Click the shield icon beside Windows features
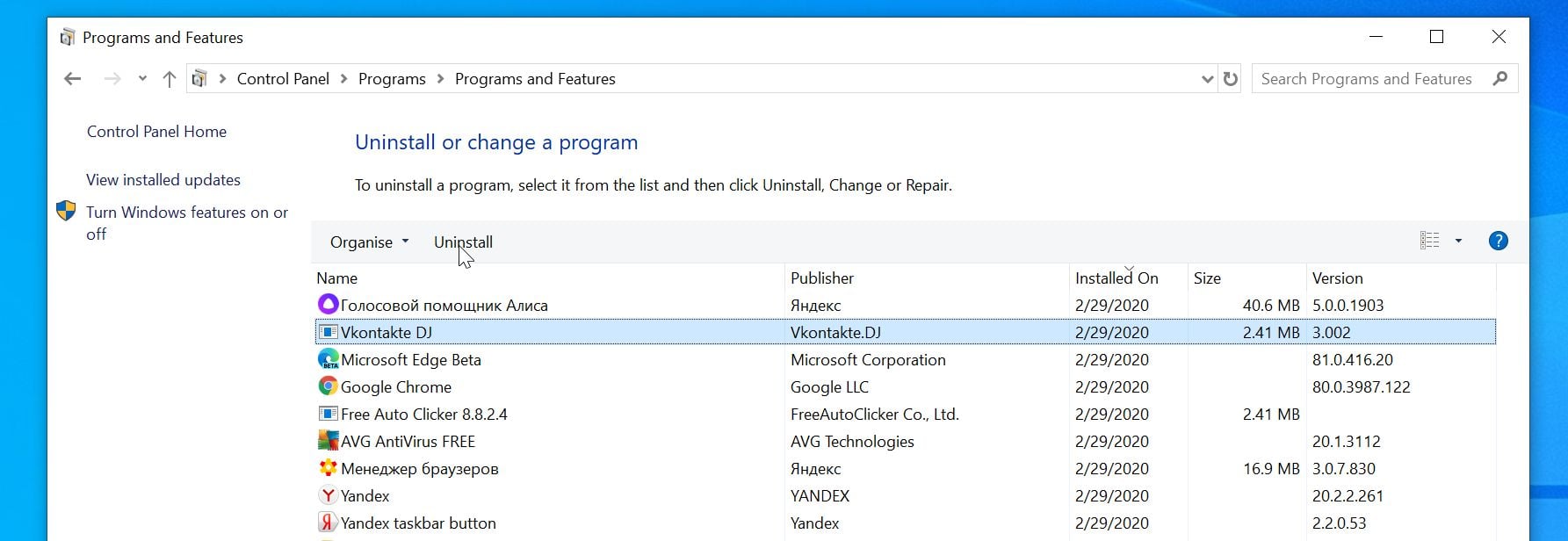 pyautogui.click(x=66, y=211)
